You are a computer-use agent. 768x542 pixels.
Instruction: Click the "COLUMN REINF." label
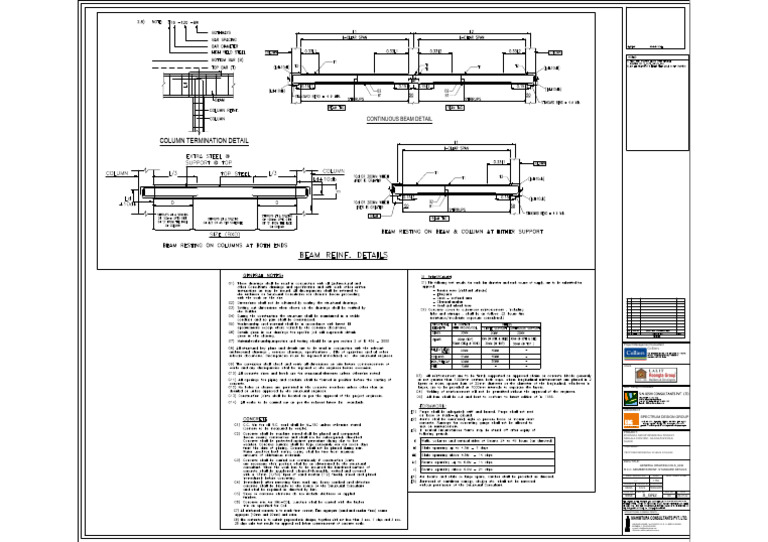224,111
